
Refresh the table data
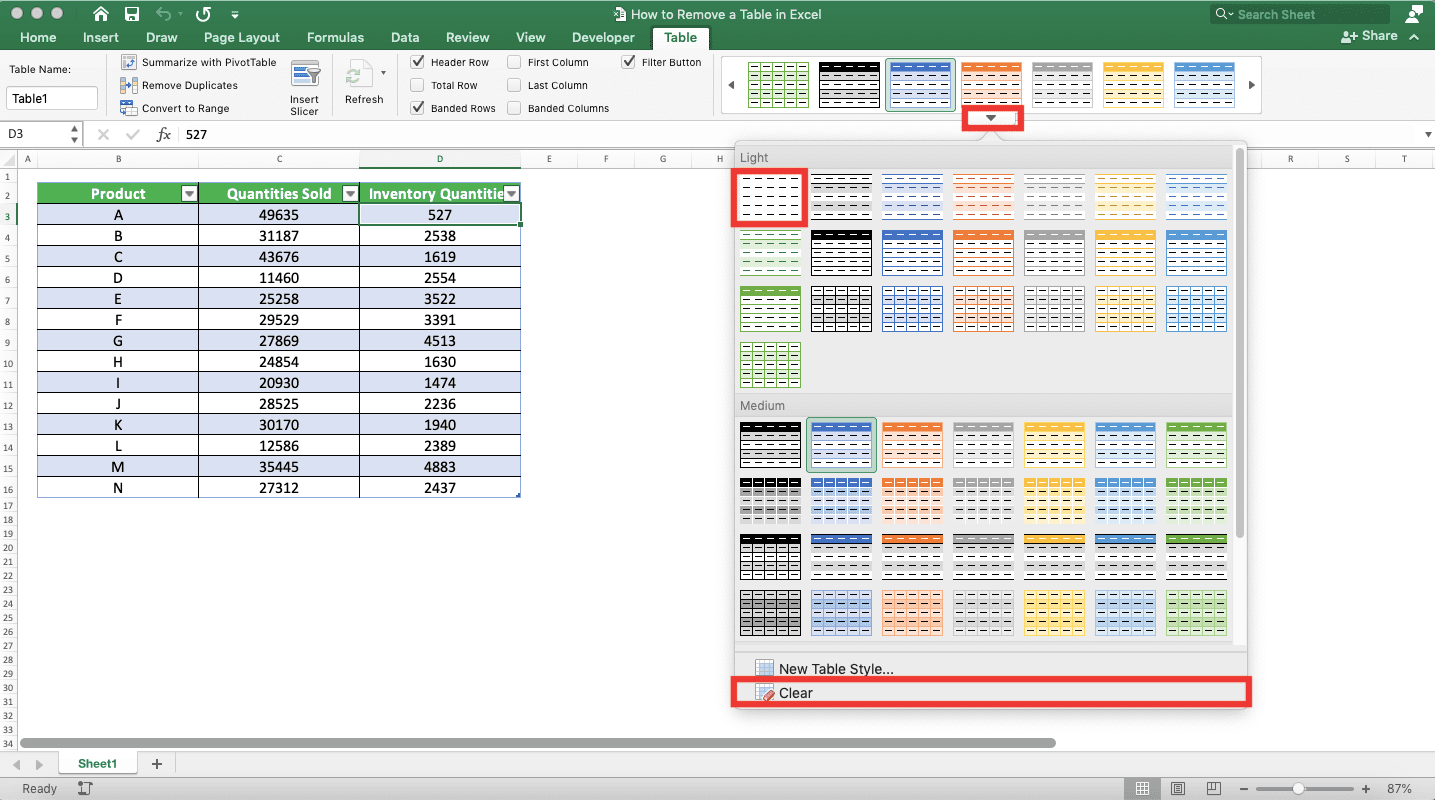[362, 83]
